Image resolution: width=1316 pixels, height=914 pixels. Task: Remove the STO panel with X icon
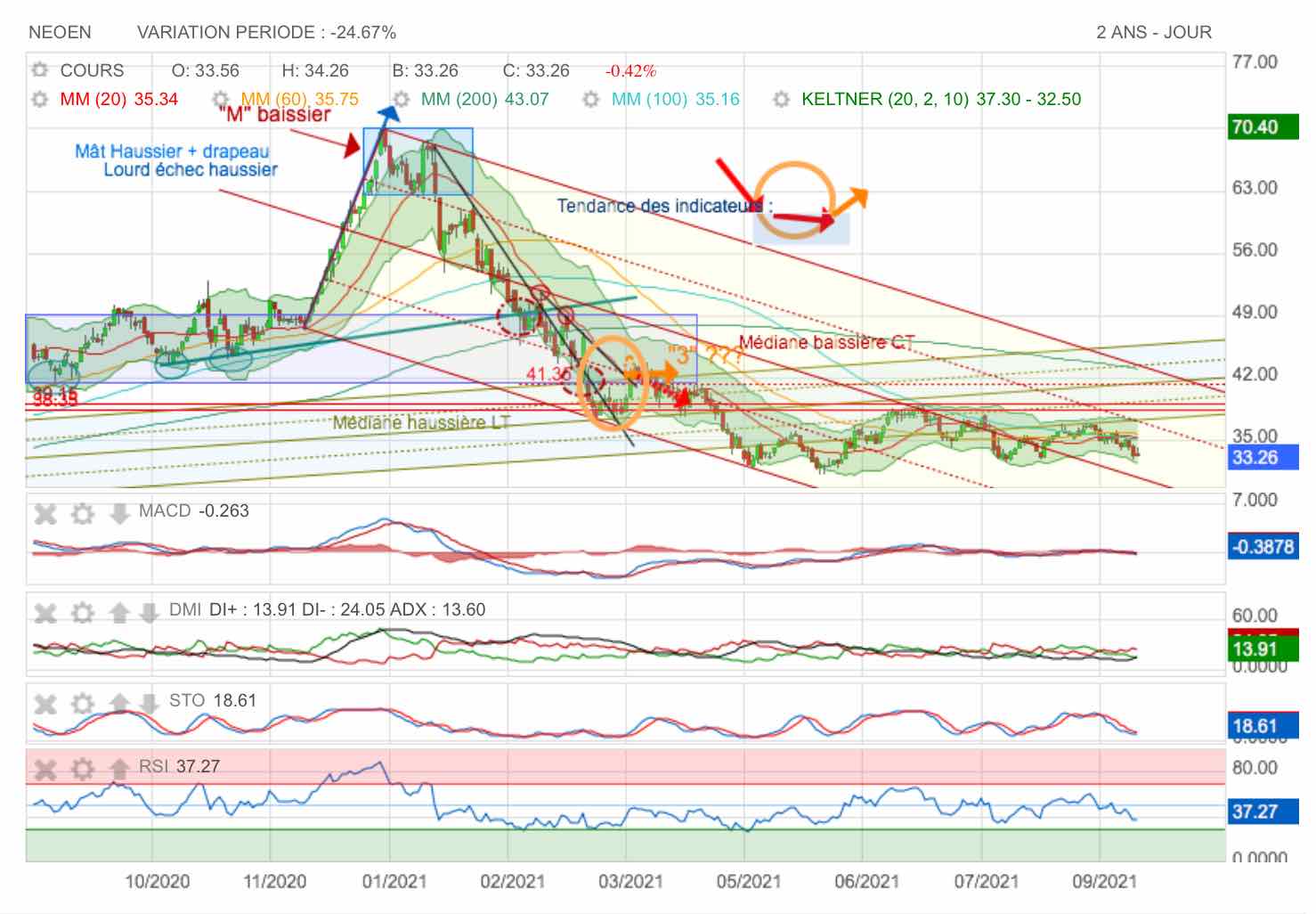tap(45, 705)
